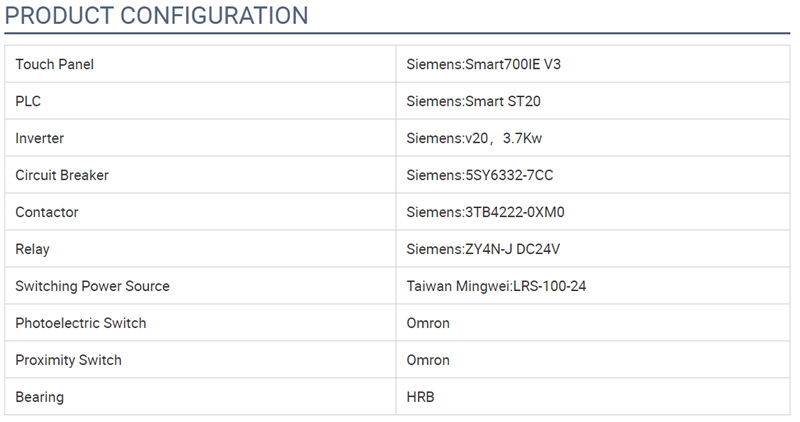Select the Contactor row label
800x422 pixels.
point(46,212)
